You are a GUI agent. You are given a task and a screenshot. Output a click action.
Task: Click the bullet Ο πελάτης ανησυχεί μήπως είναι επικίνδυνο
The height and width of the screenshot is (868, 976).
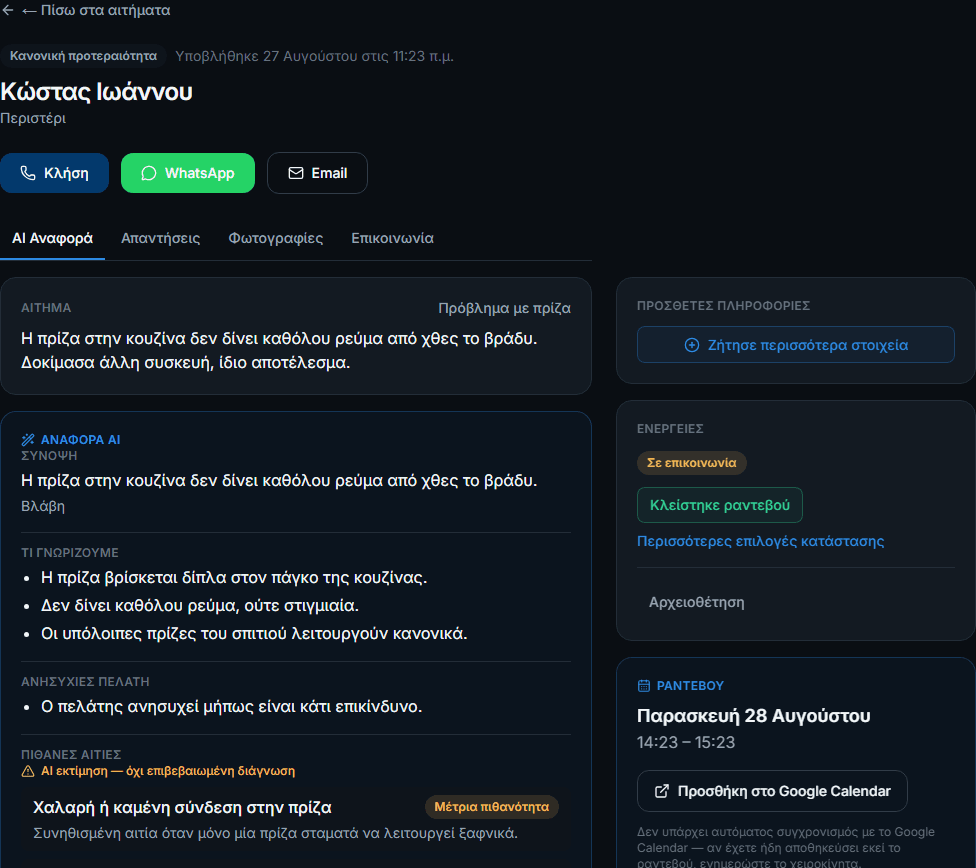click(x=232, y=707)
